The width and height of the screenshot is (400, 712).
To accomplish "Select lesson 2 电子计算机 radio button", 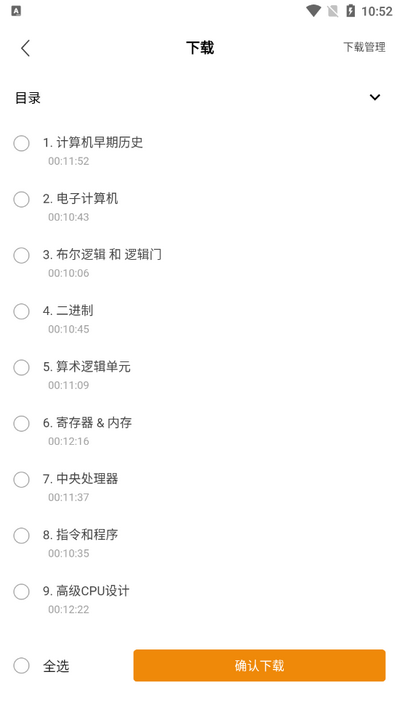I will point(21,199).
